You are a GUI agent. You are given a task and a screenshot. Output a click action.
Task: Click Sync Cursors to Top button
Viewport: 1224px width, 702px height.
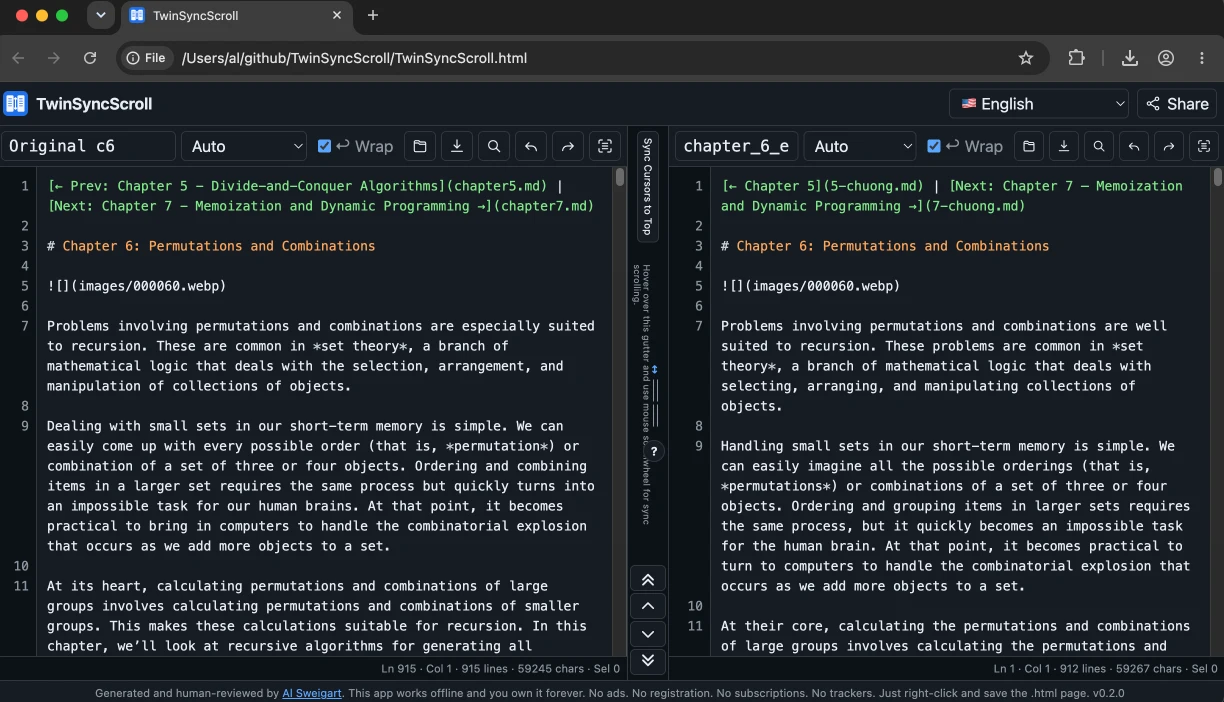point(648,187)
